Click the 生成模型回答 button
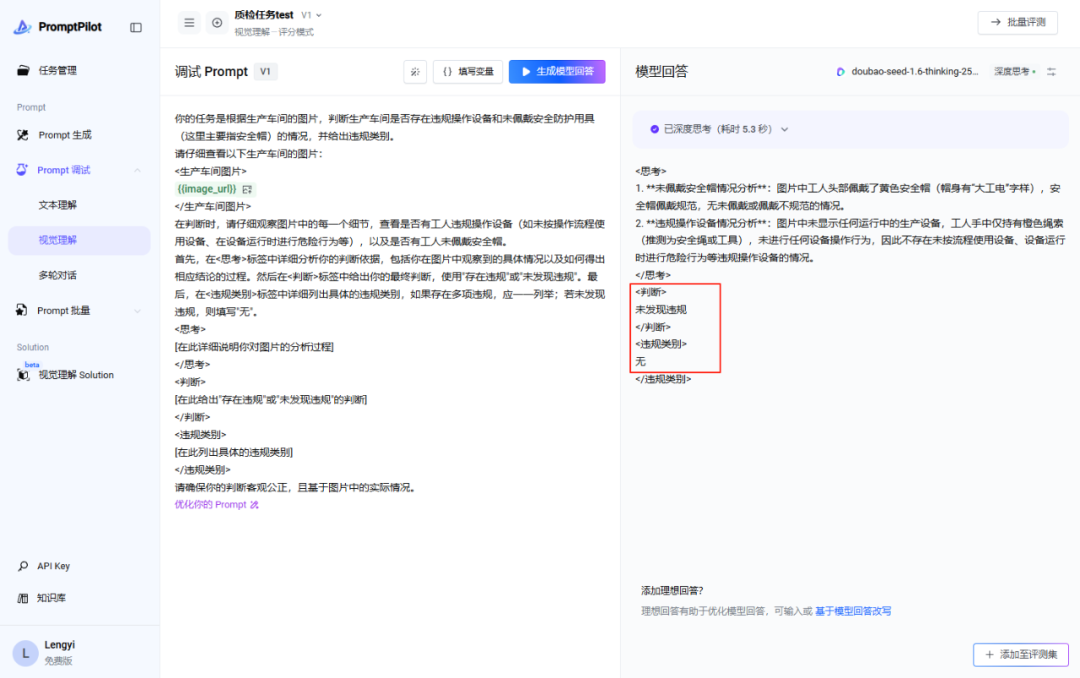 click(x=557, y=72)
